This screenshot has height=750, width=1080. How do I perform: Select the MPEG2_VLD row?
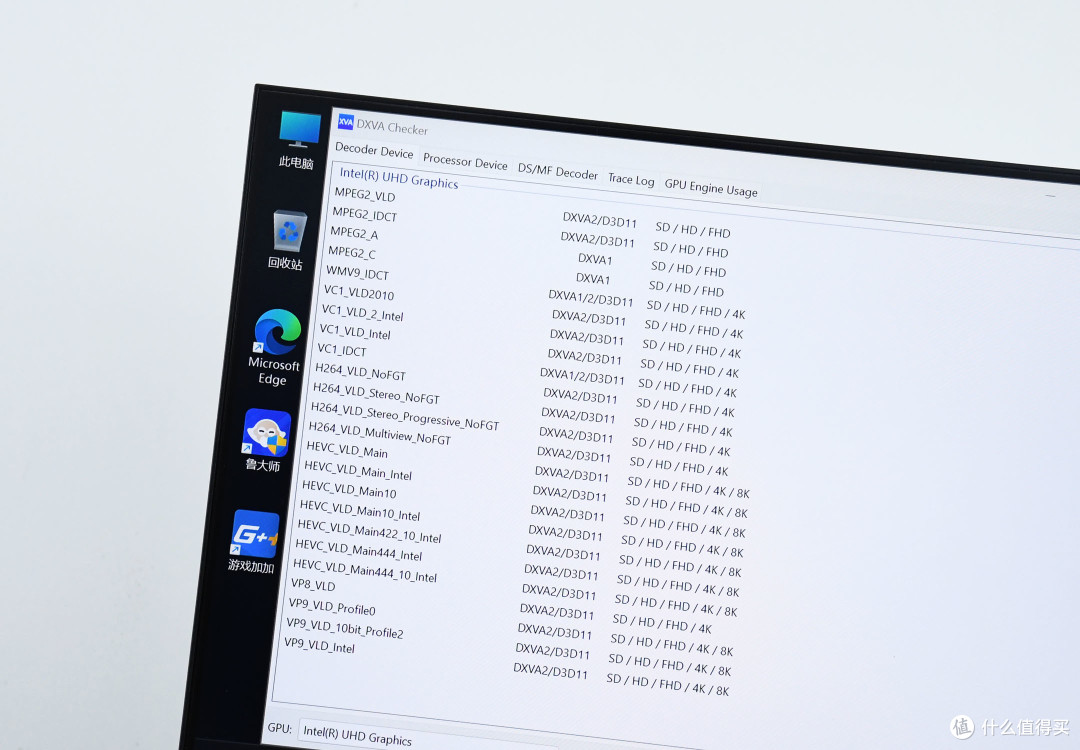(x=532, y=213)
